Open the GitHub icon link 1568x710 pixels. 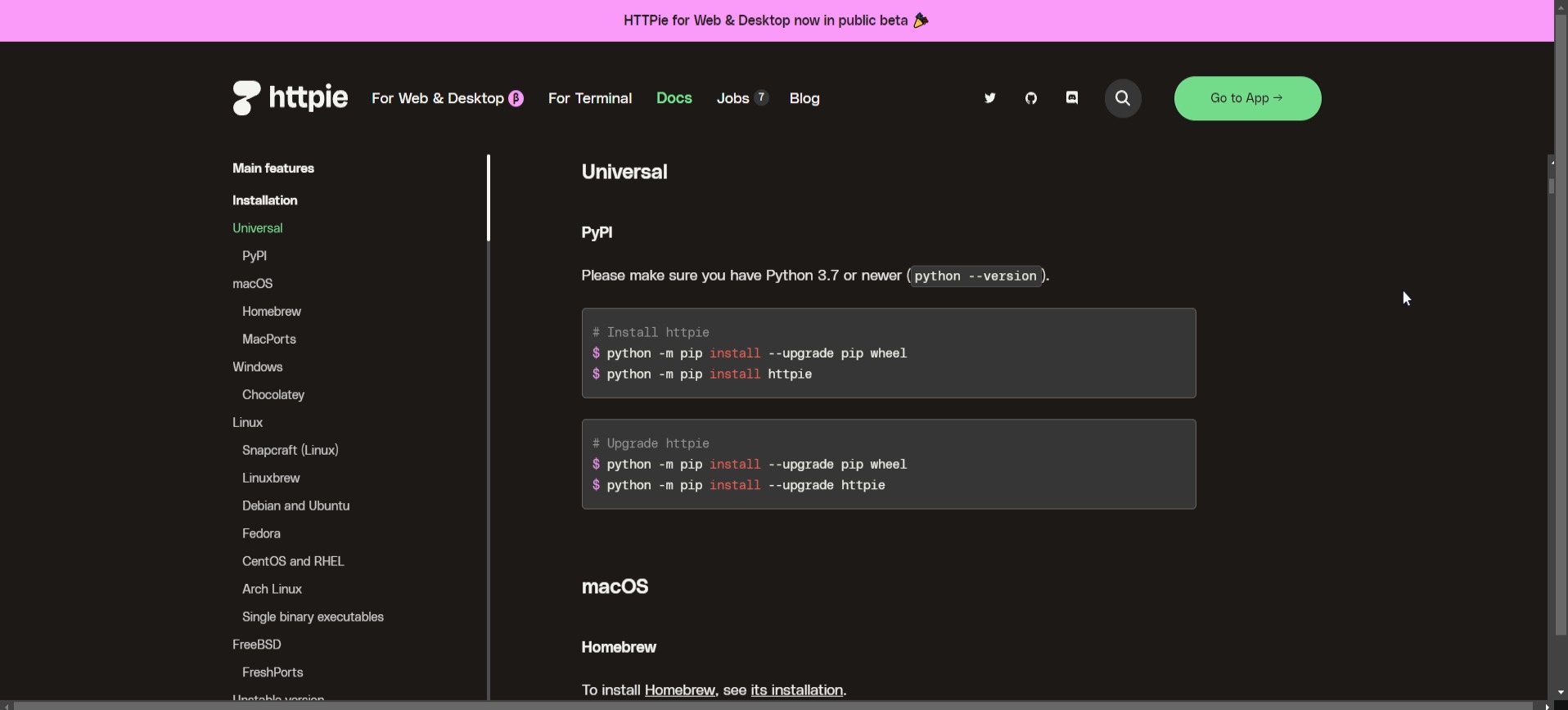[1032, 99]
